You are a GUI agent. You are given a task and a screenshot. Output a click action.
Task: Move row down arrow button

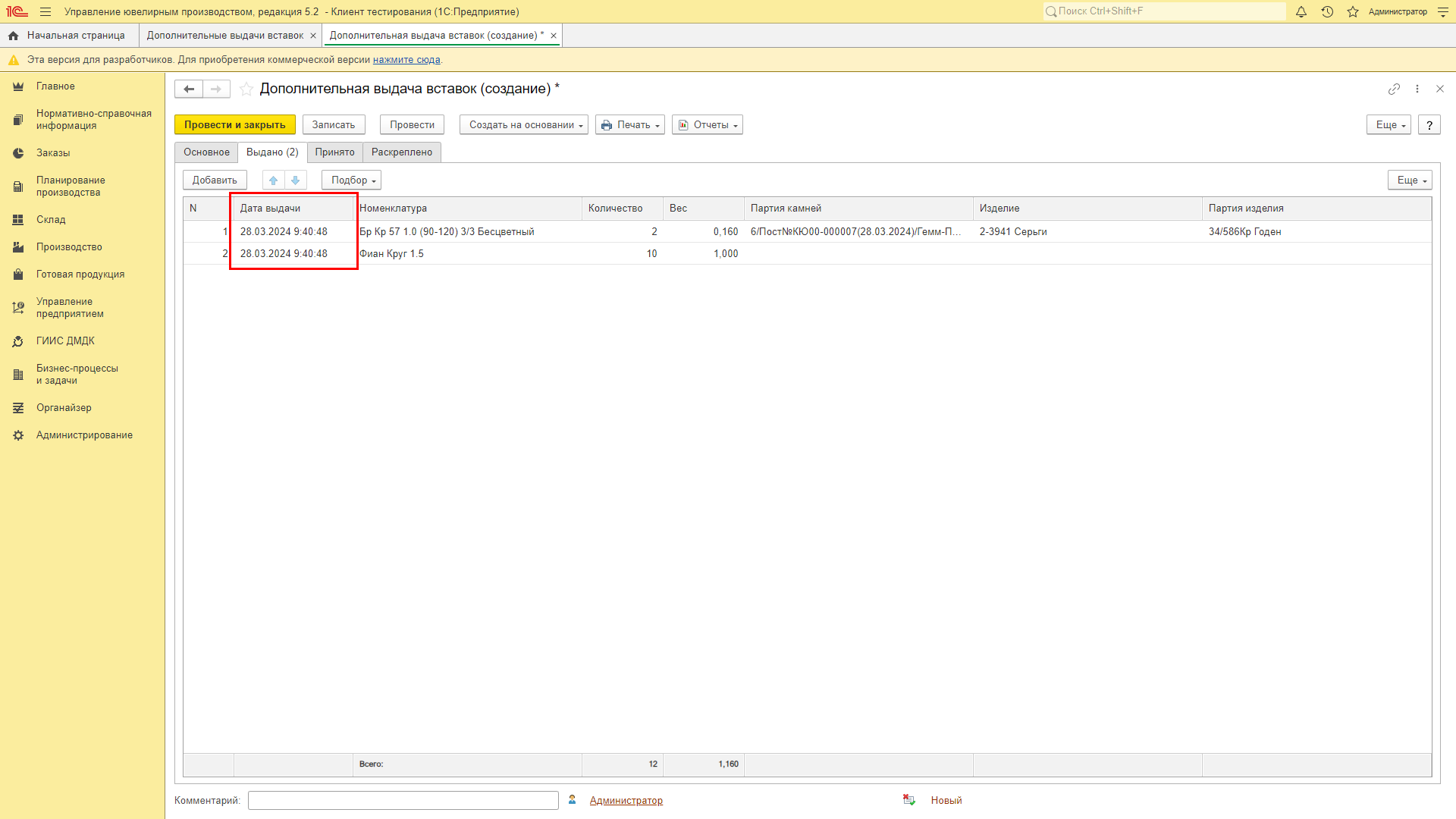click(296, 180)
